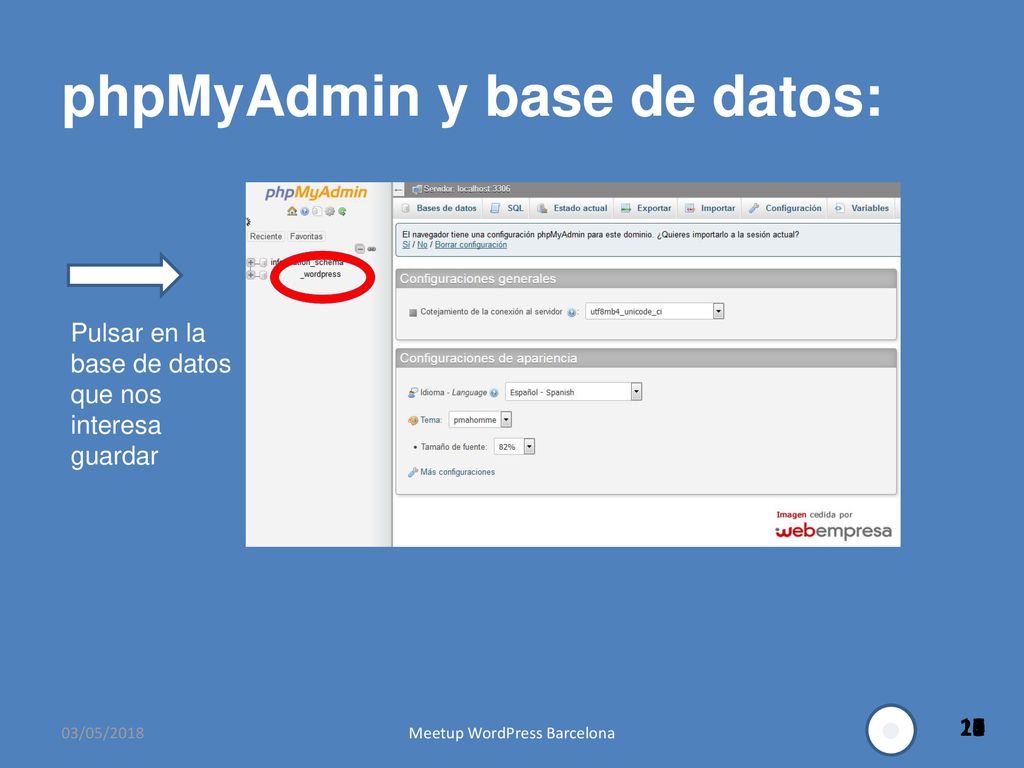Go to the Importar tab
Screen dimensions: 1024x768
[710, 208]
